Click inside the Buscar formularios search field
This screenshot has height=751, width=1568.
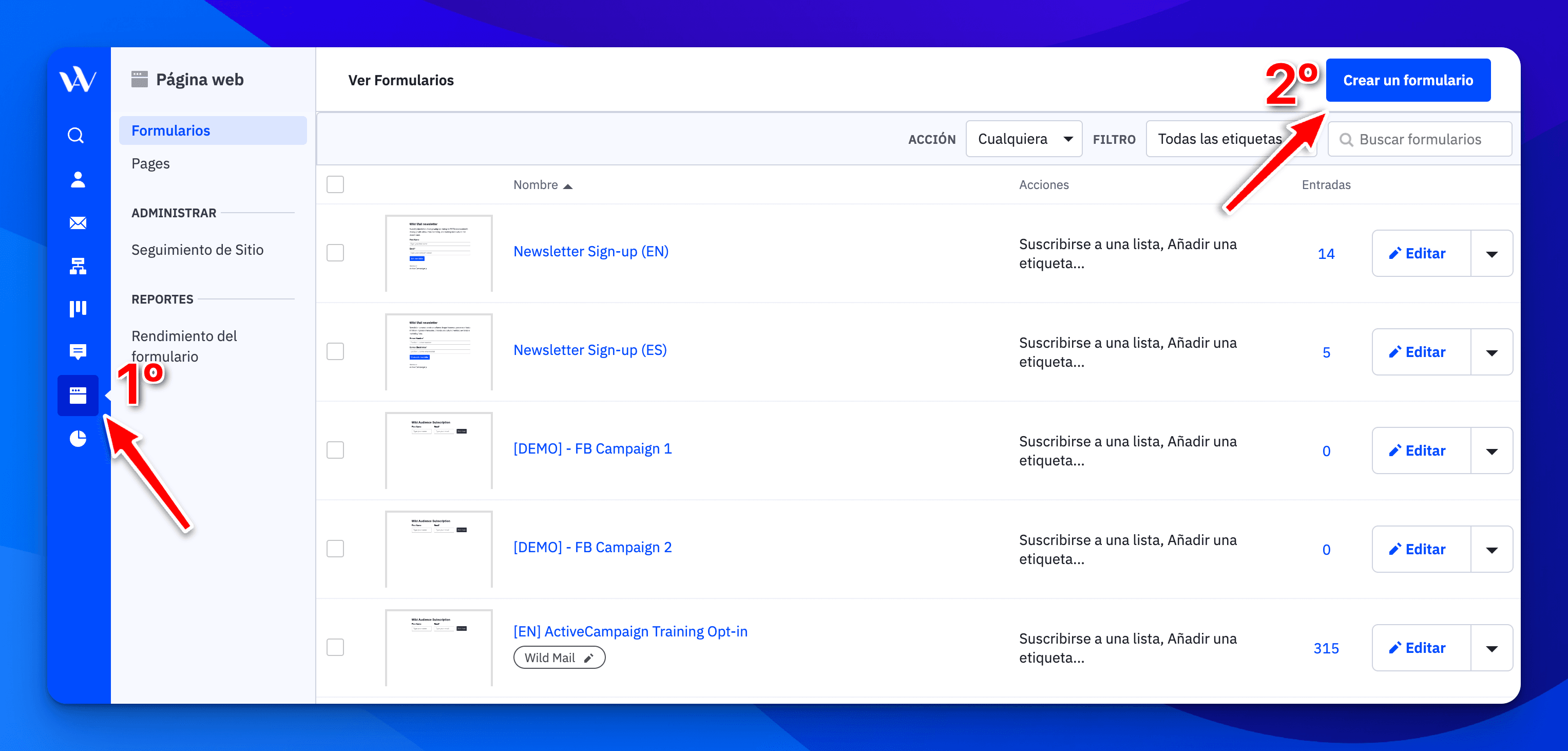tap(1420, 140)
